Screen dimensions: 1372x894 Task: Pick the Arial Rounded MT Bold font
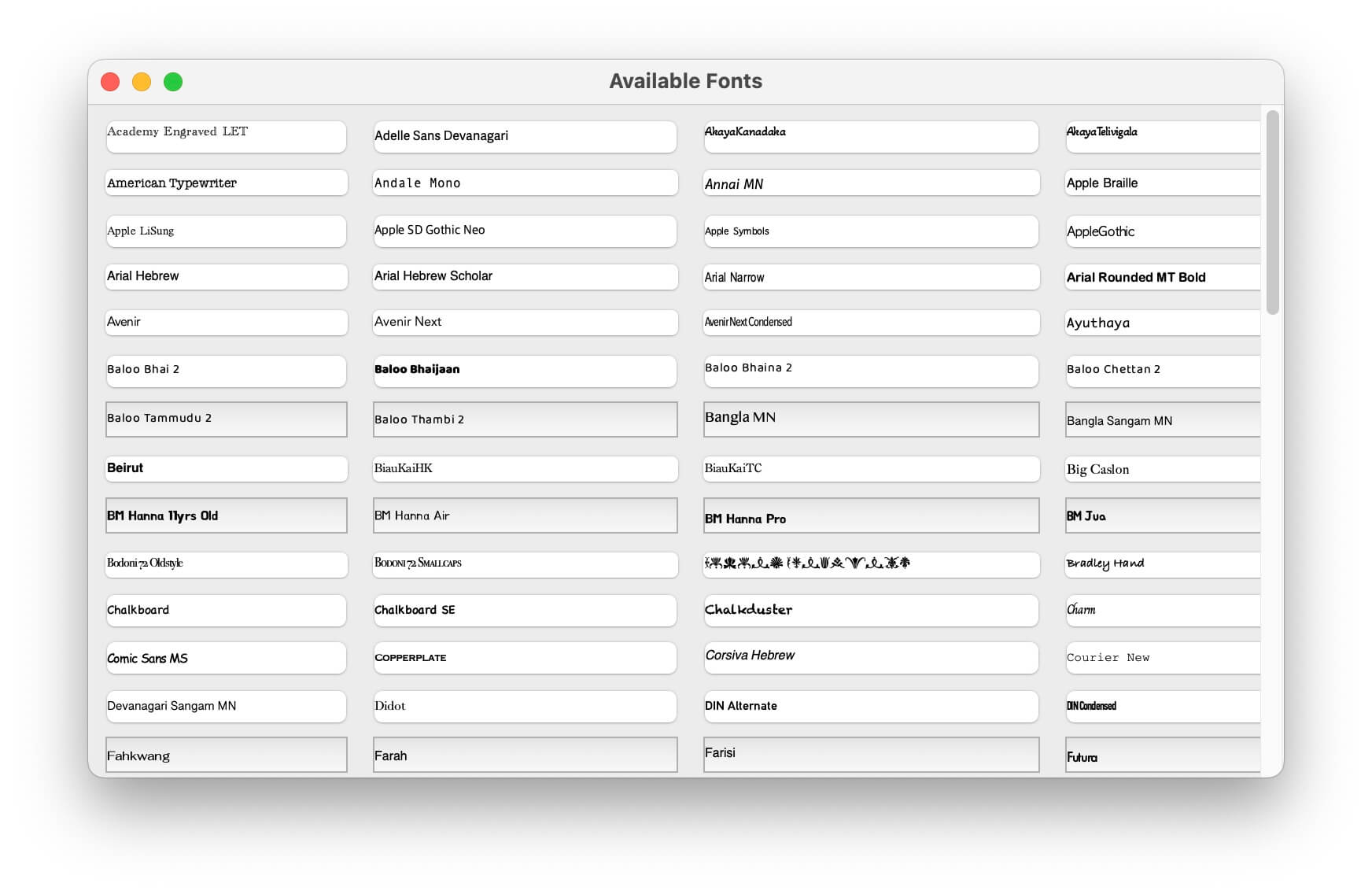pyautogui.click(x=1163, y=277)
